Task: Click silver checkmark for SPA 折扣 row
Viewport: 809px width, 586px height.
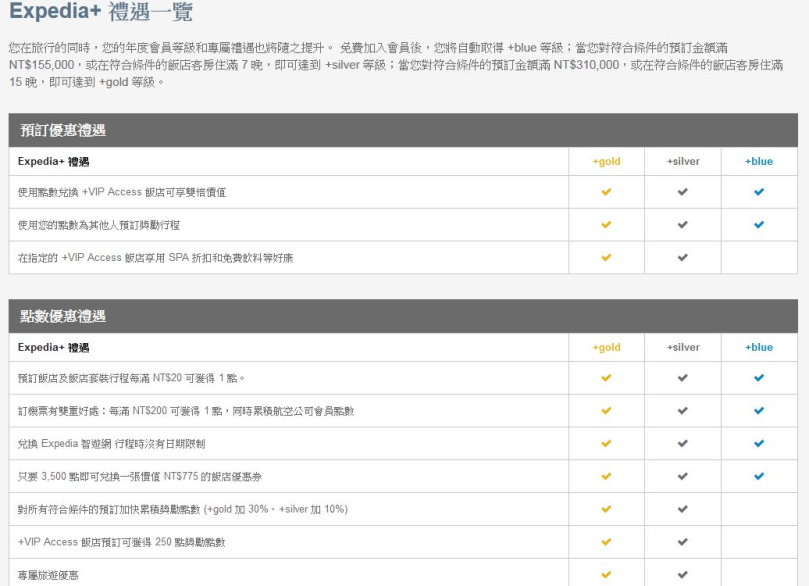Action: click(683, 257)
